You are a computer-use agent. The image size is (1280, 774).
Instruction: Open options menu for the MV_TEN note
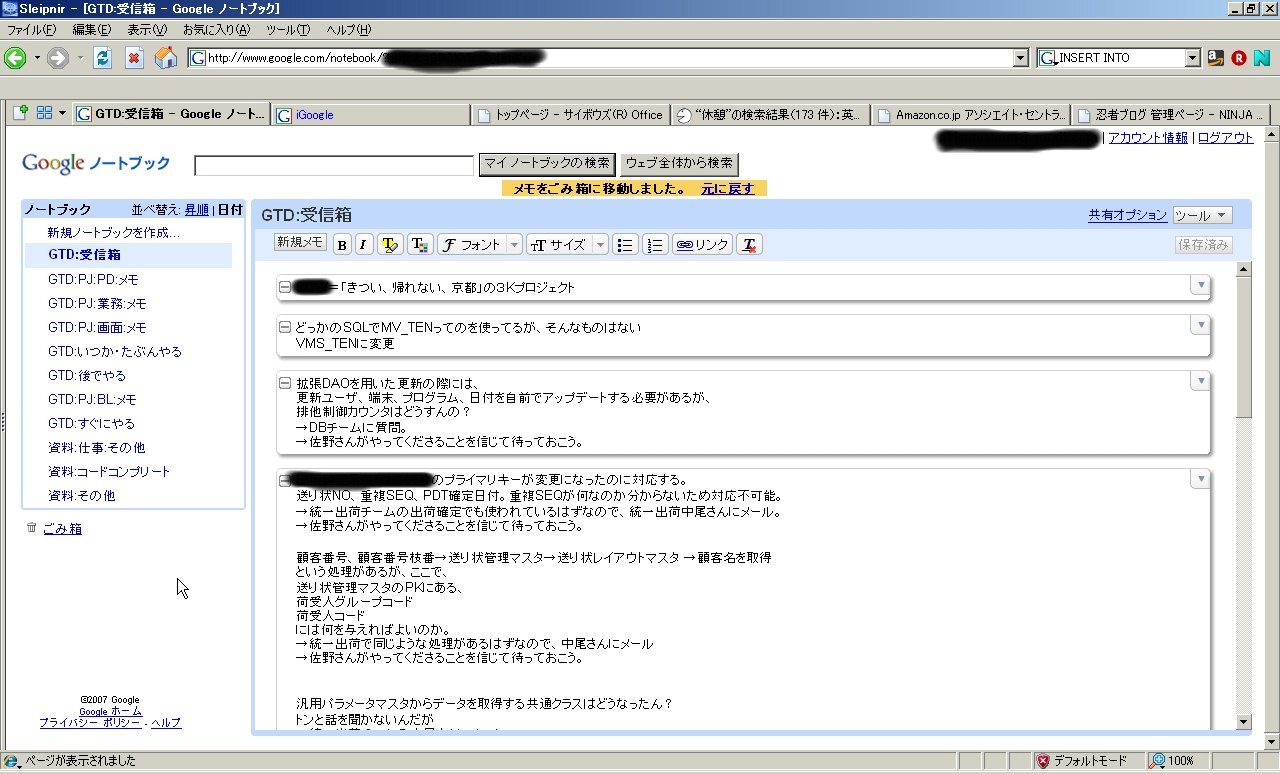(x=1200, y=326)
